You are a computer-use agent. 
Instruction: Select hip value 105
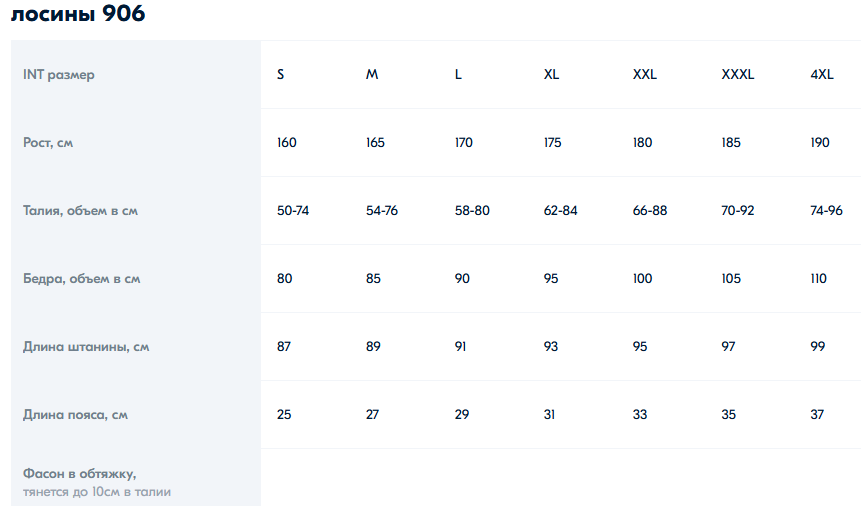click(731, 279)
